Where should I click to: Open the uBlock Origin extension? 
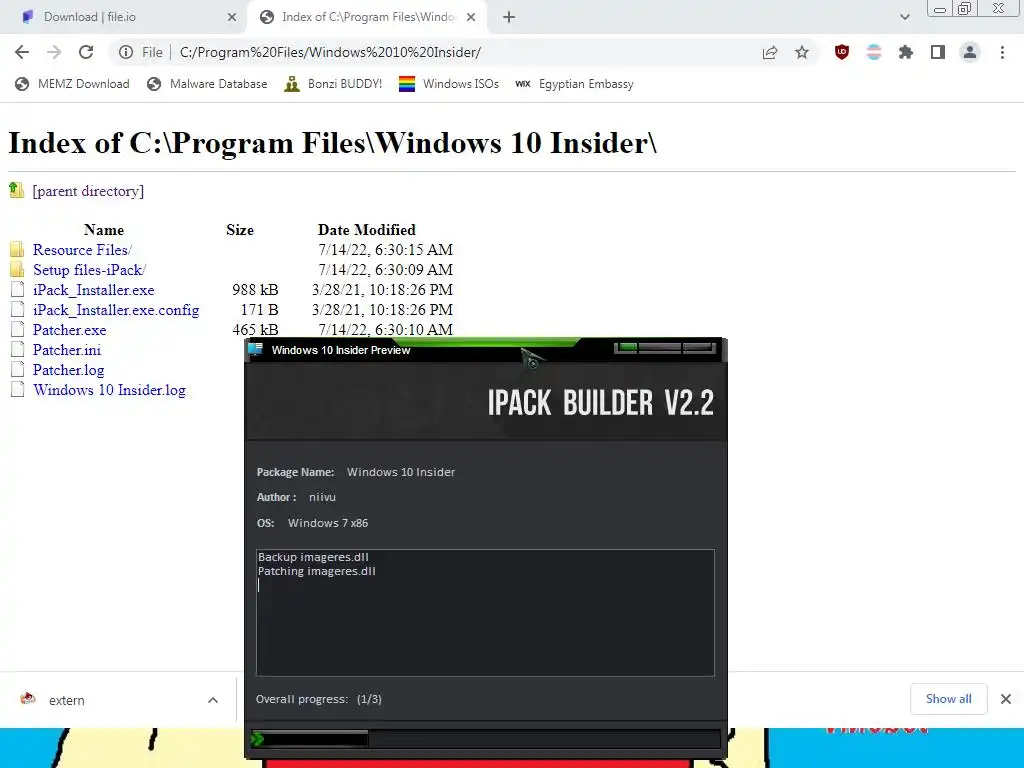(x=842, y=52)
